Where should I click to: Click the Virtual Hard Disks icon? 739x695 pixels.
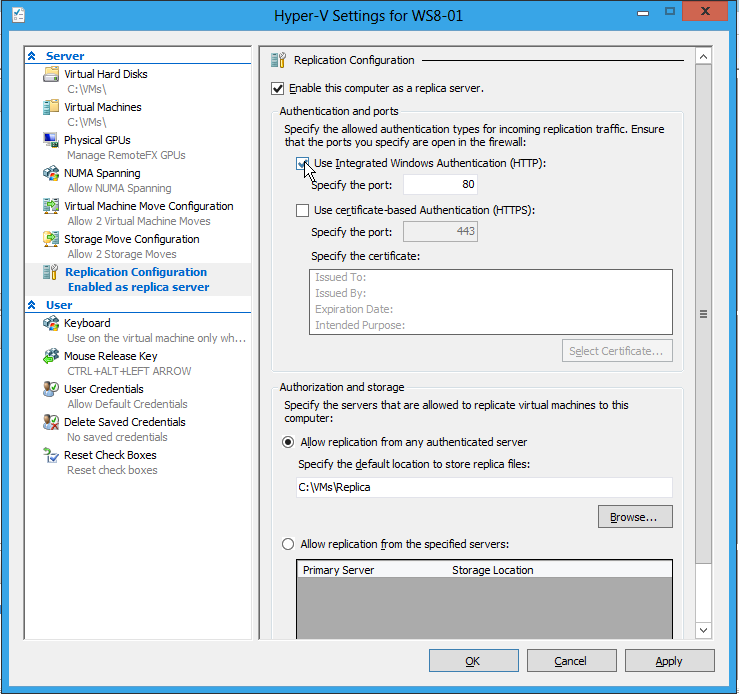(x=51, y=74)
